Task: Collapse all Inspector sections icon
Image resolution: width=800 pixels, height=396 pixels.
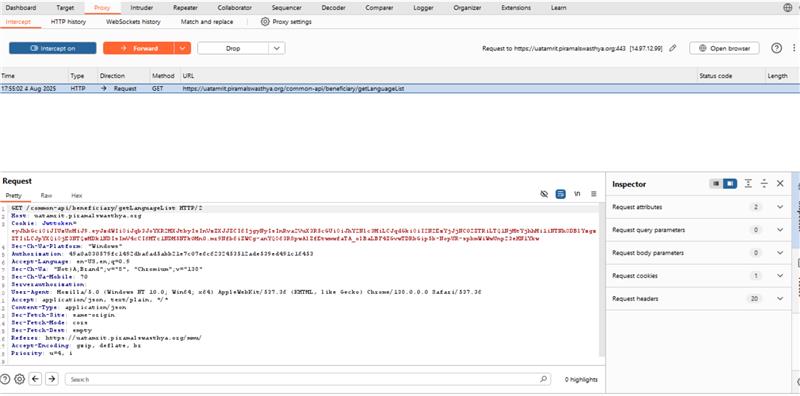Action: [764, 184]
